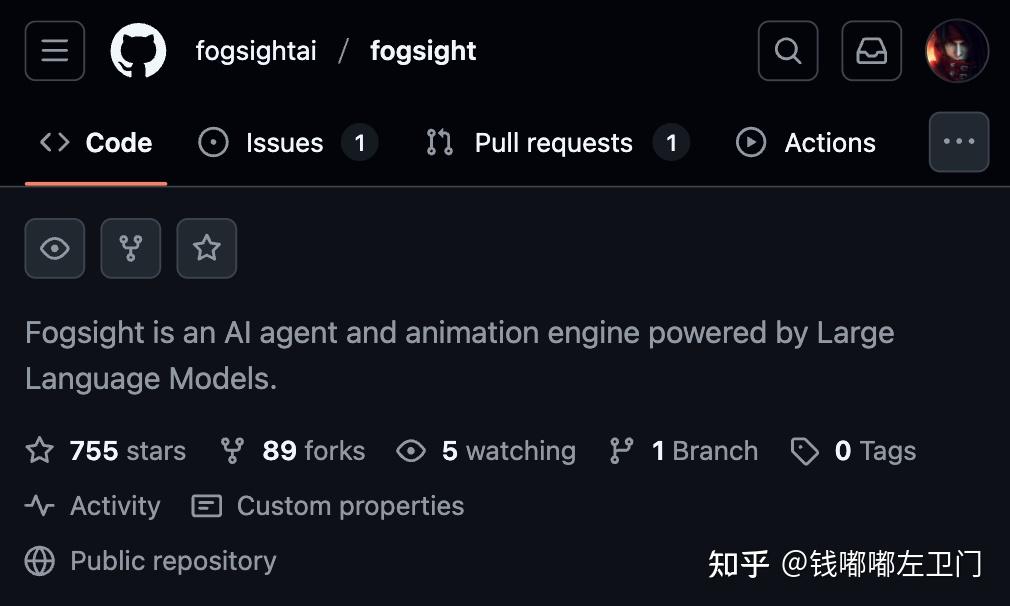The image size is (1010, 606).
Task: Open the hamburger navigation menu
Action: click(x=55, y=51)
